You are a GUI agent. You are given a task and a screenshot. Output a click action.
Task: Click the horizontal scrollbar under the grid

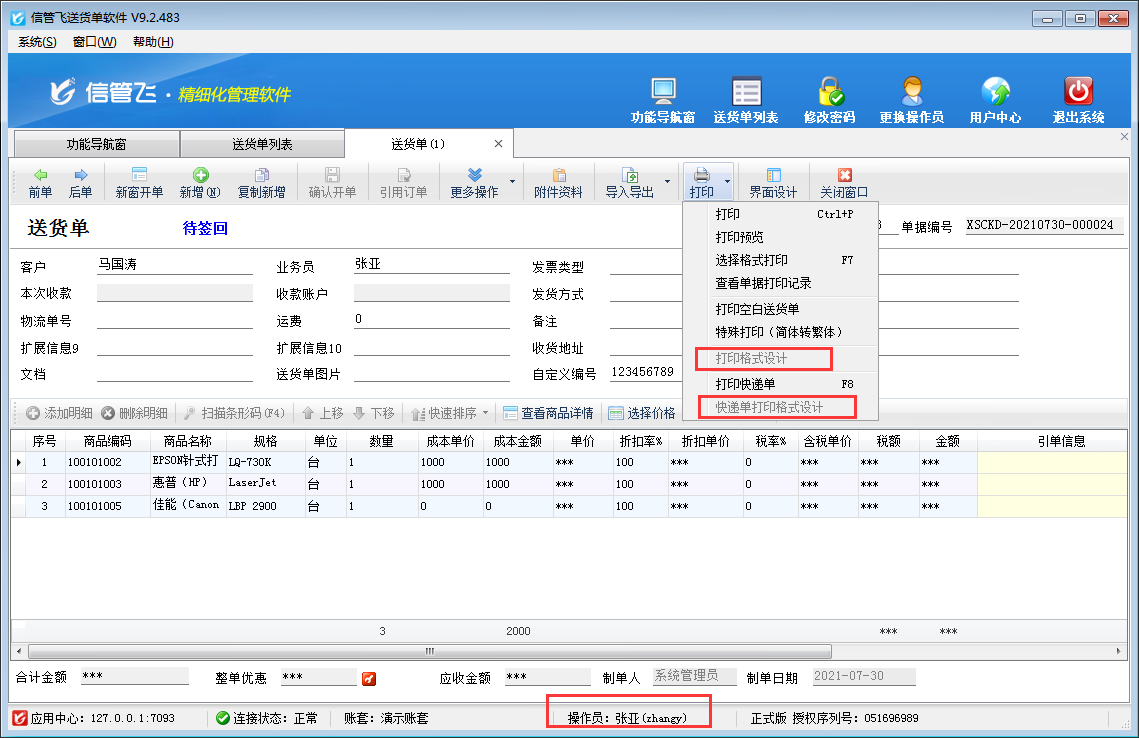(430, 651)
